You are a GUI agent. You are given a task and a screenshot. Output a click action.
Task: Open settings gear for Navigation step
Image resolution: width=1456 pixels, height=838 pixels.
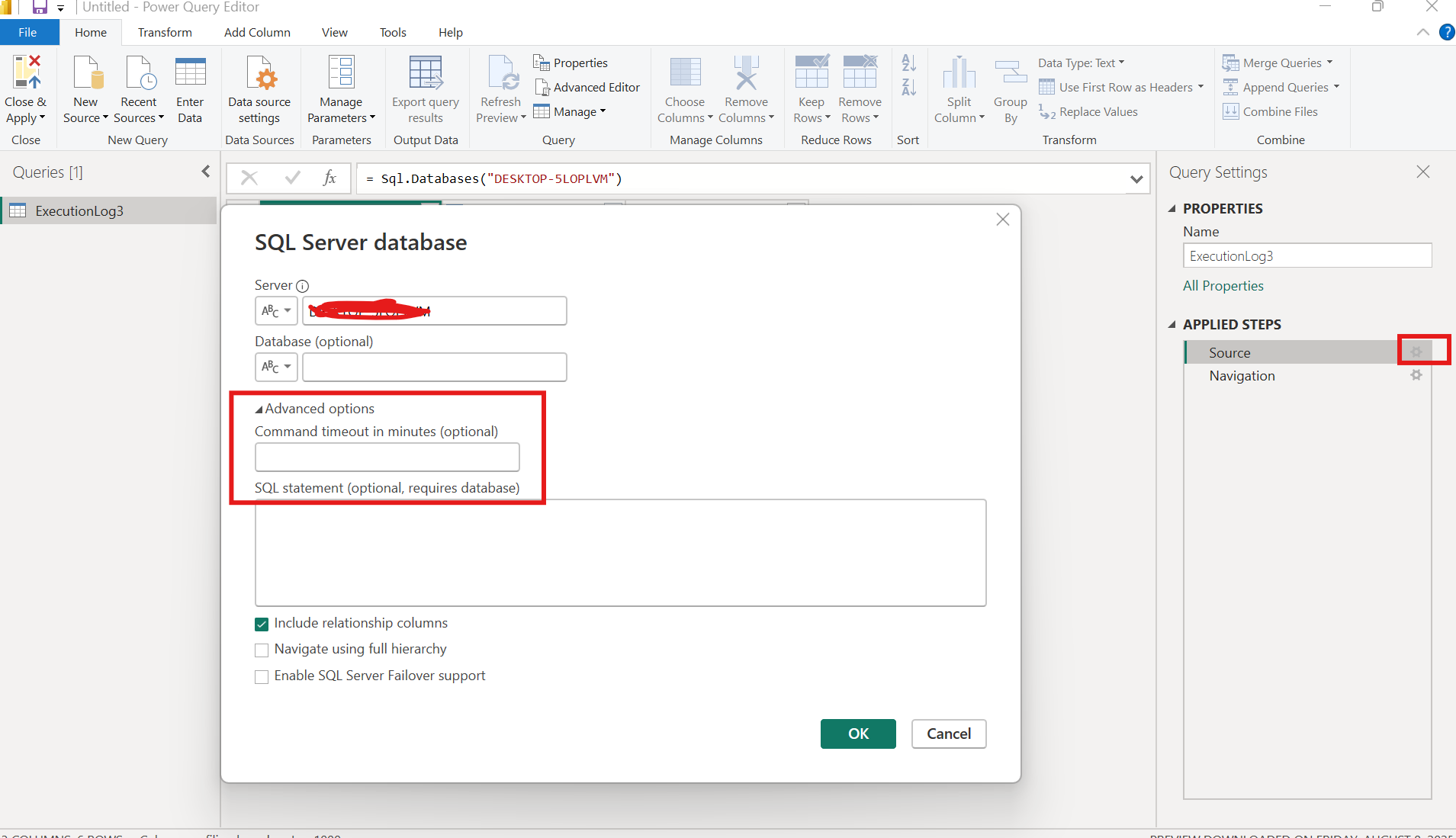1416,375
